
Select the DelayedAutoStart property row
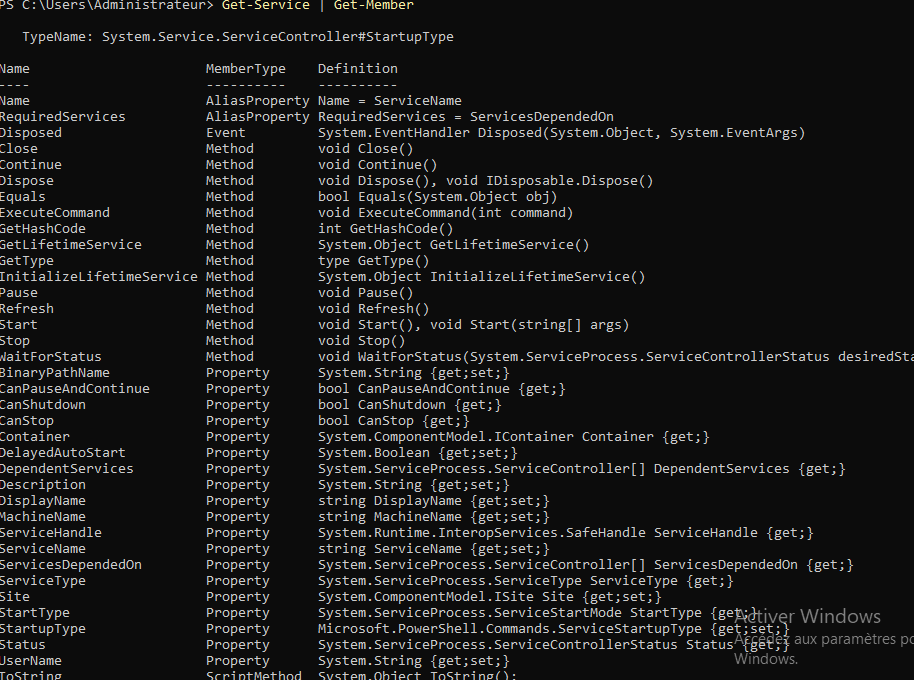(60, 452)
